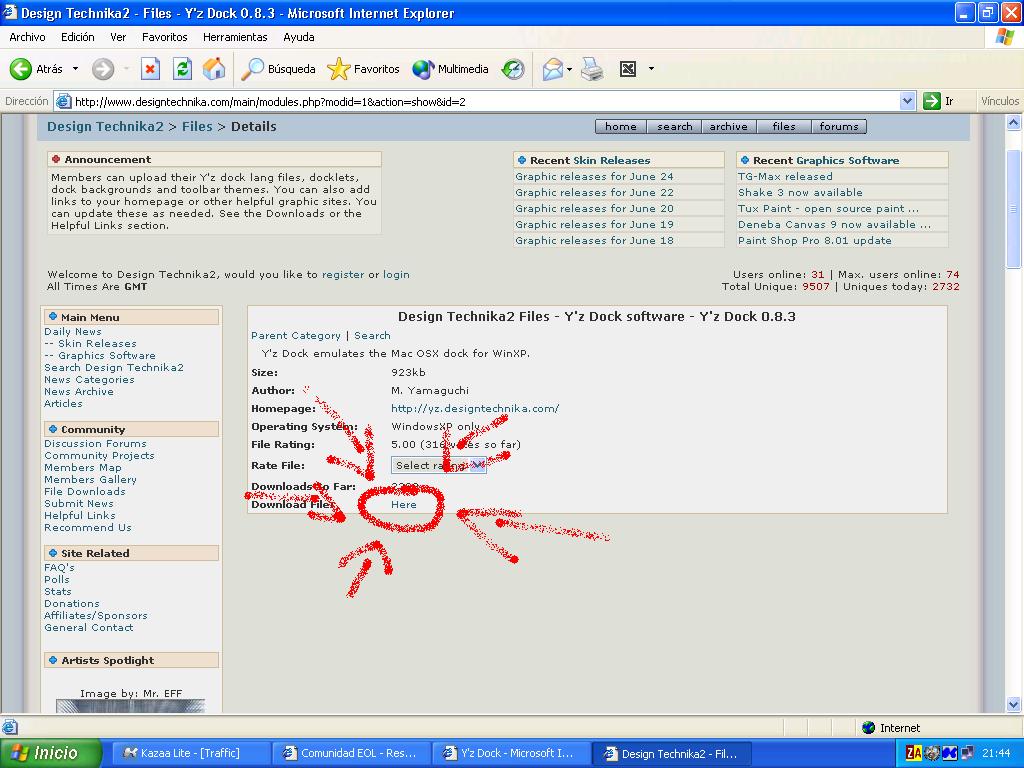Image resolution: width=1024 pixels, height=768 pixels.
Task: Open Multimedia toolbar panel
Action: (x=451, y=69)
